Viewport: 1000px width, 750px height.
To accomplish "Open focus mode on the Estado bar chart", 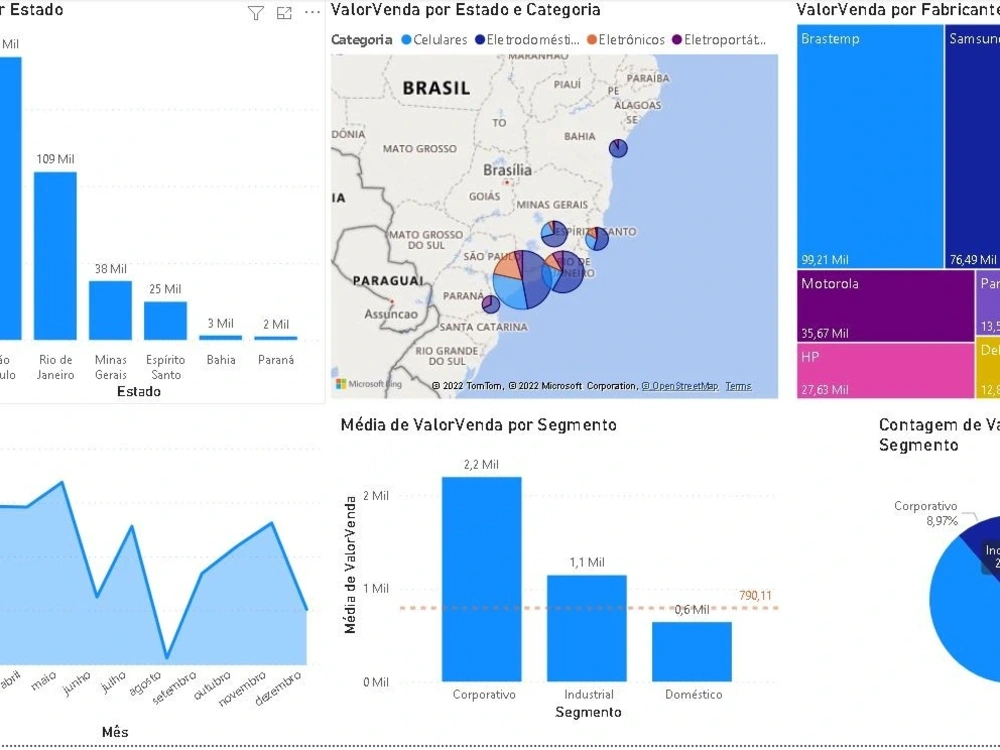I will pos(284,13).
